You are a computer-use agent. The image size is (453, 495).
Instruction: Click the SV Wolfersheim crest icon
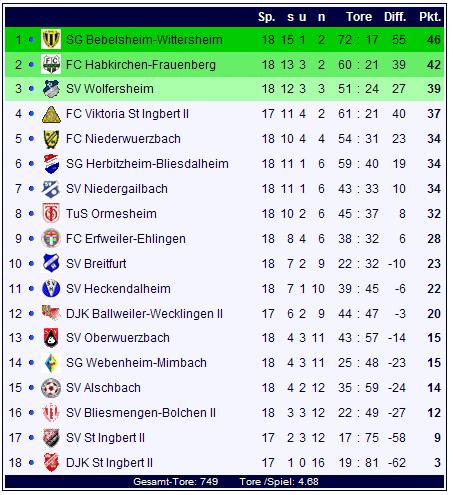[51, 89]
